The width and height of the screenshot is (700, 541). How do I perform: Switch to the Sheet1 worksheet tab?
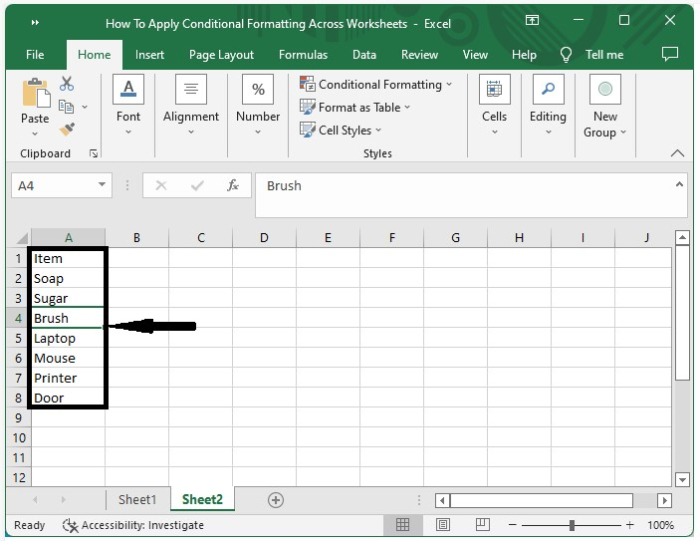point(137,500)
